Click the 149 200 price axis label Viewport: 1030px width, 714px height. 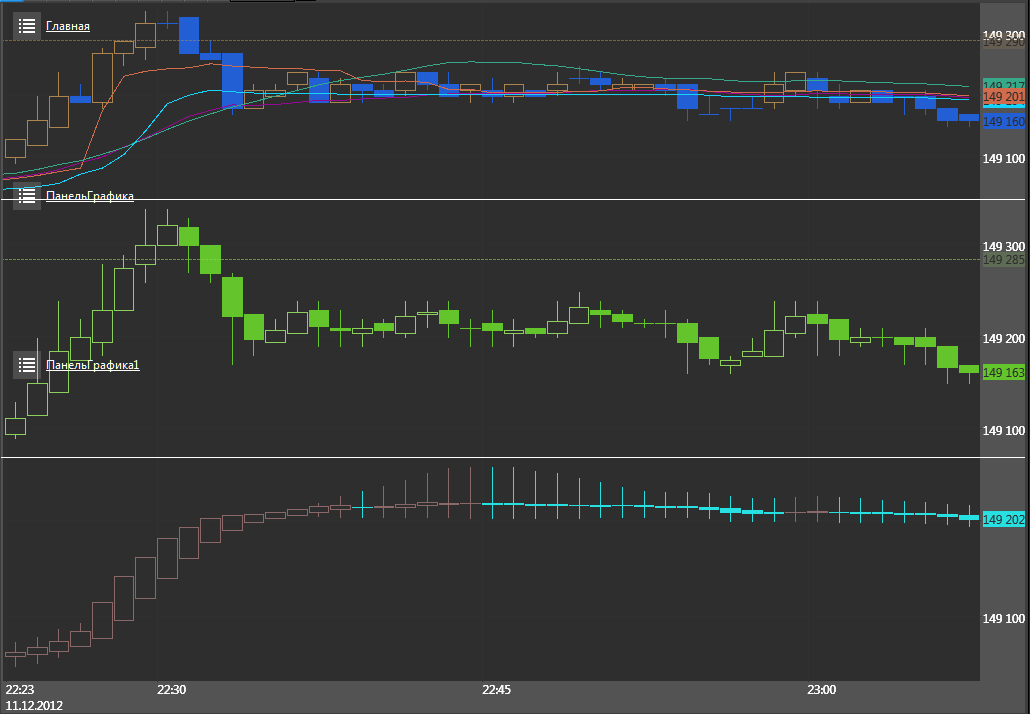pos(1004,338)
